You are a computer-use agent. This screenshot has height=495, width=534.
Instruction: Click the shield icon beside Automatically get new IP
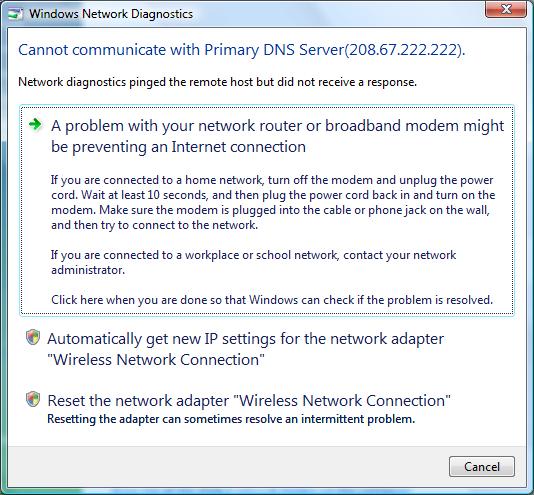[33, 337]
